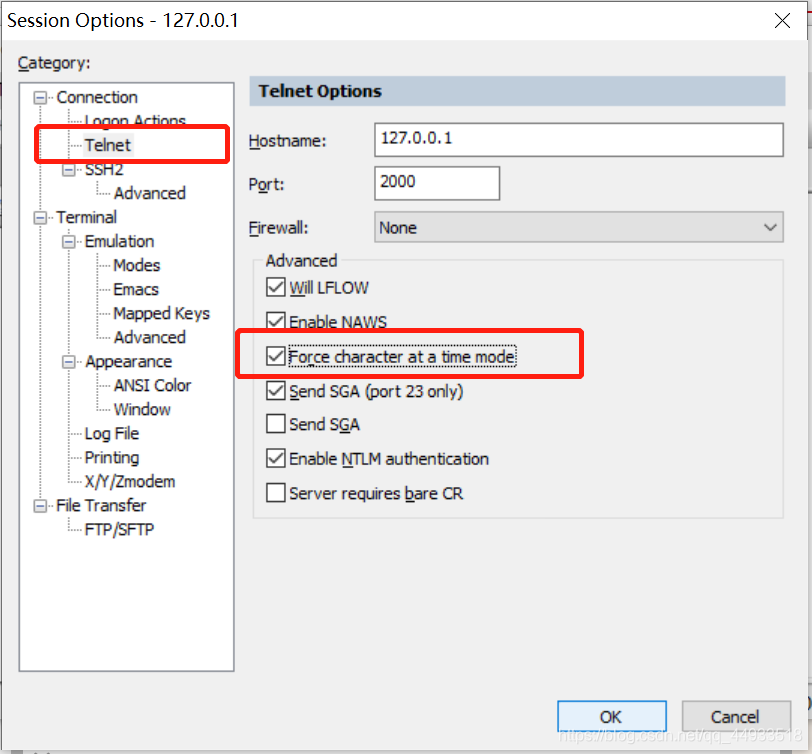This screenshot has width=812, height=754.
Task: Open the X/Y/Zmodem category
Action: (x=130, y=482)
